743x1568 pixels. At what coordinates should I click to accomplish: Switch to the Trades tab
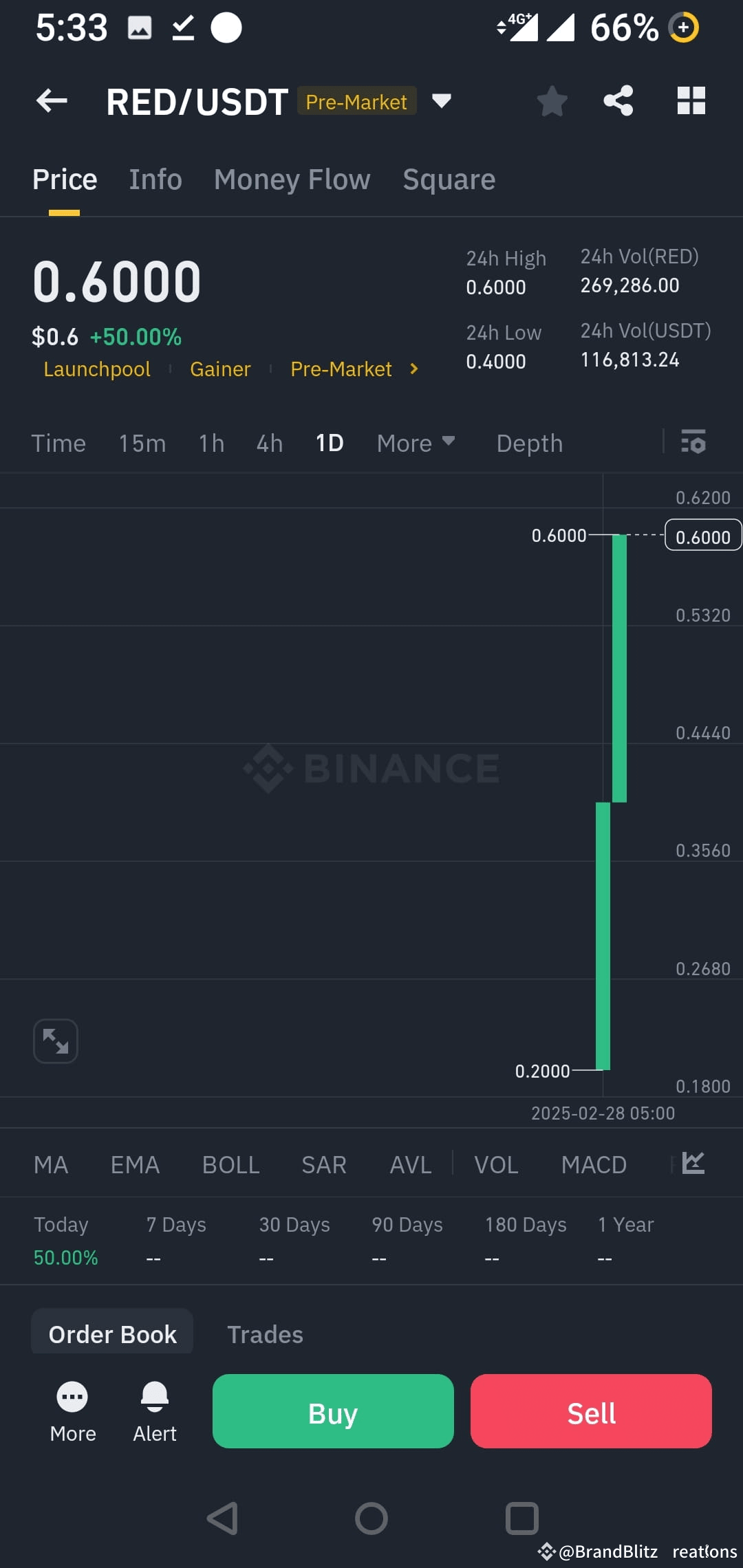pyautogui.click(x=265, y=1334)
